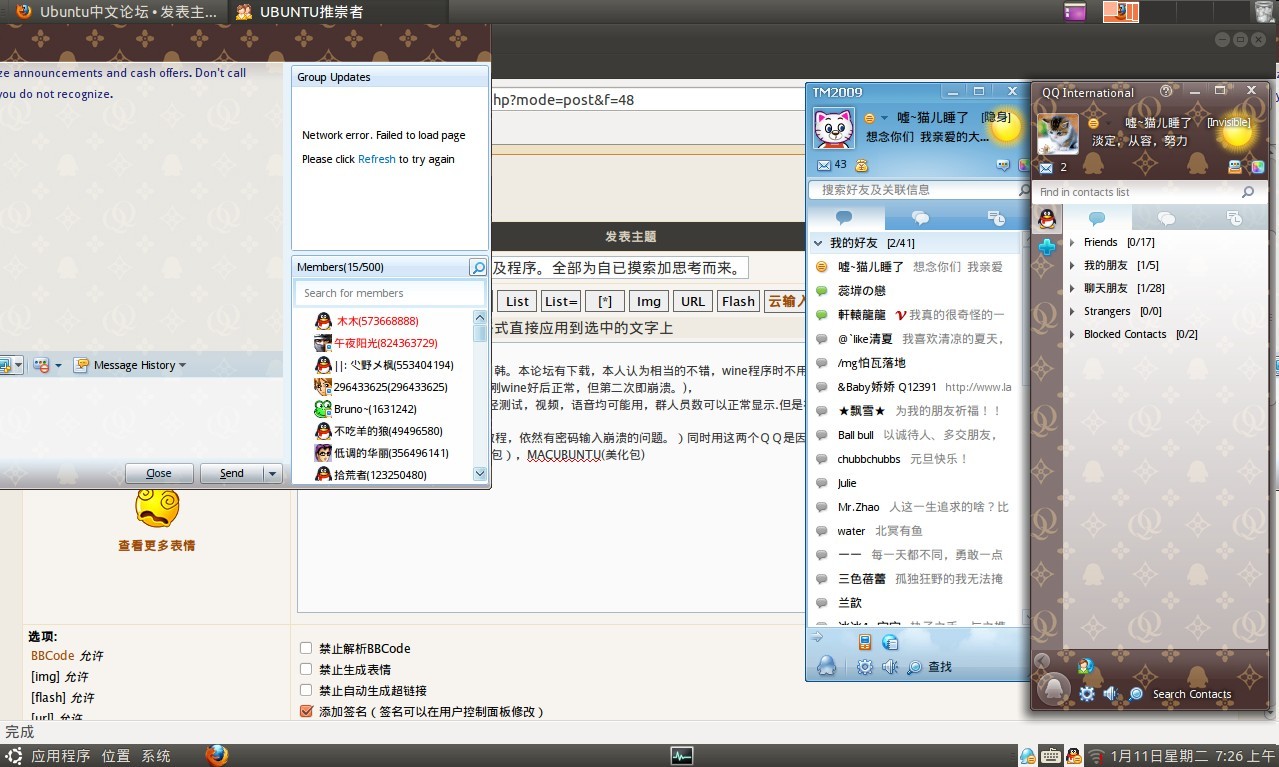Click the penguin icon in QQ International sidebar
The height and width of the screenshot is (767, 1279).
pos(1046,218)
